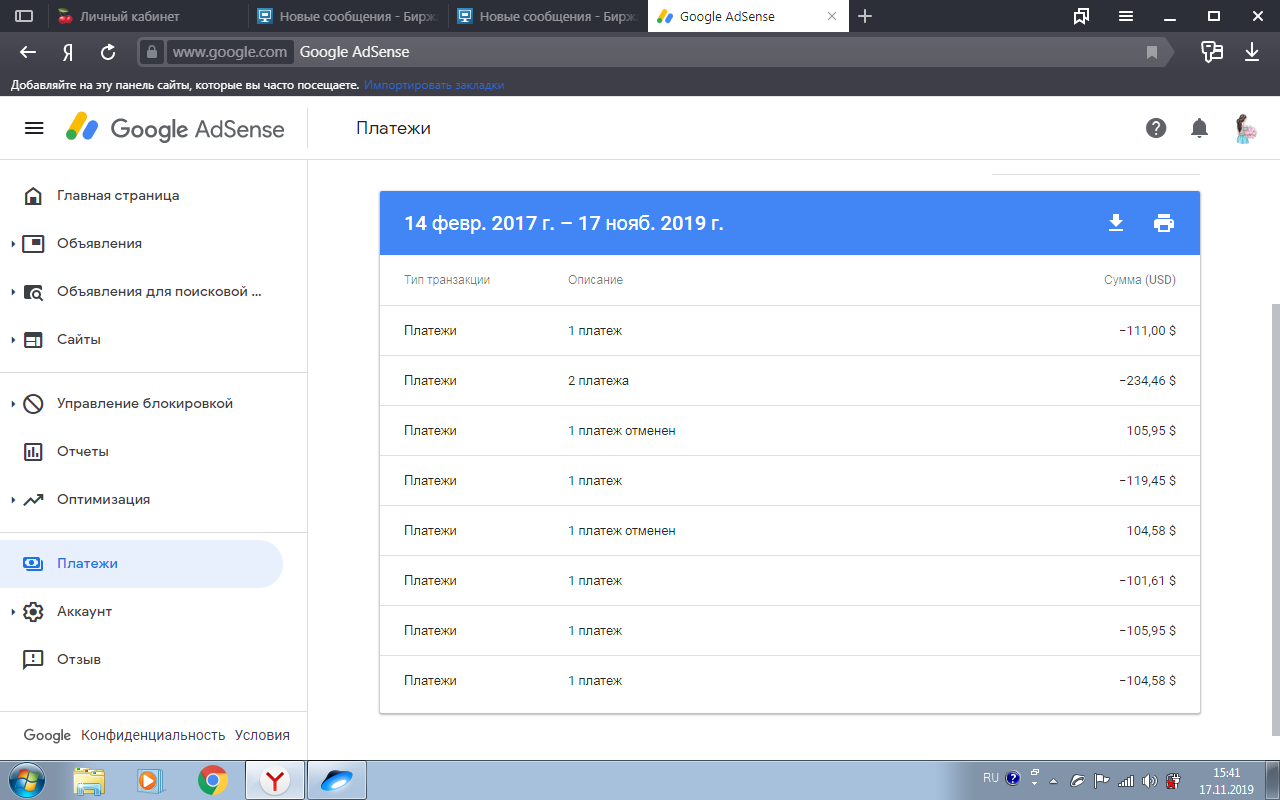The width and height of the screenshot is (1280, 800).
Task: Expand the Оптимизация sidebar section
Action: (13, 500)
